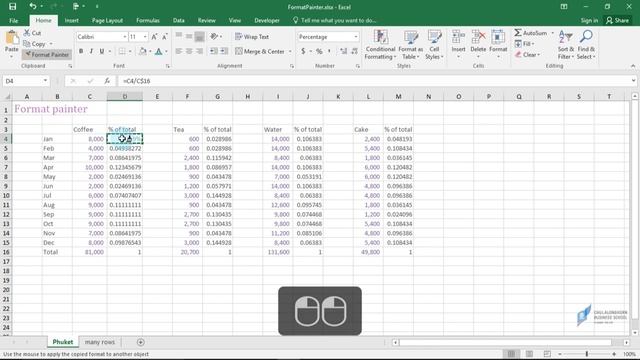Screen dimensions: 640x360
Task: Open the File tab
Action: pos(13,20)
